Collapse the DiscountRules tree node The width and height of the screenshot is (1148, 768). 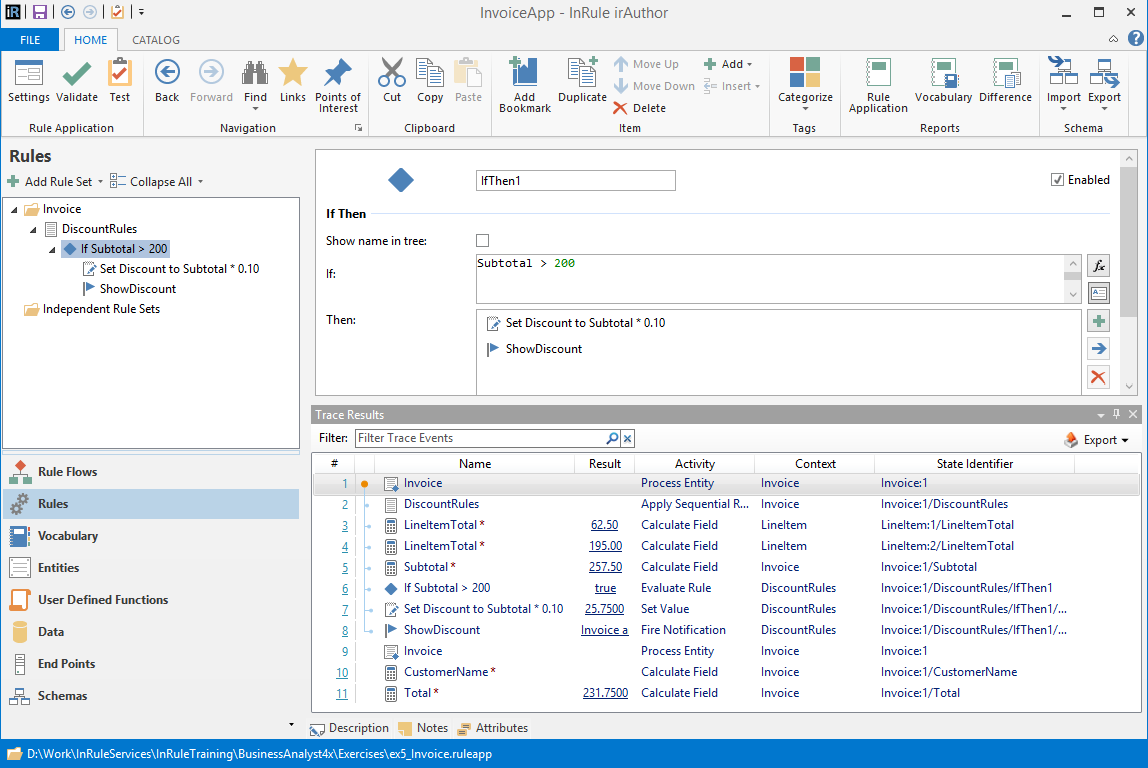[x=34, y=229]
